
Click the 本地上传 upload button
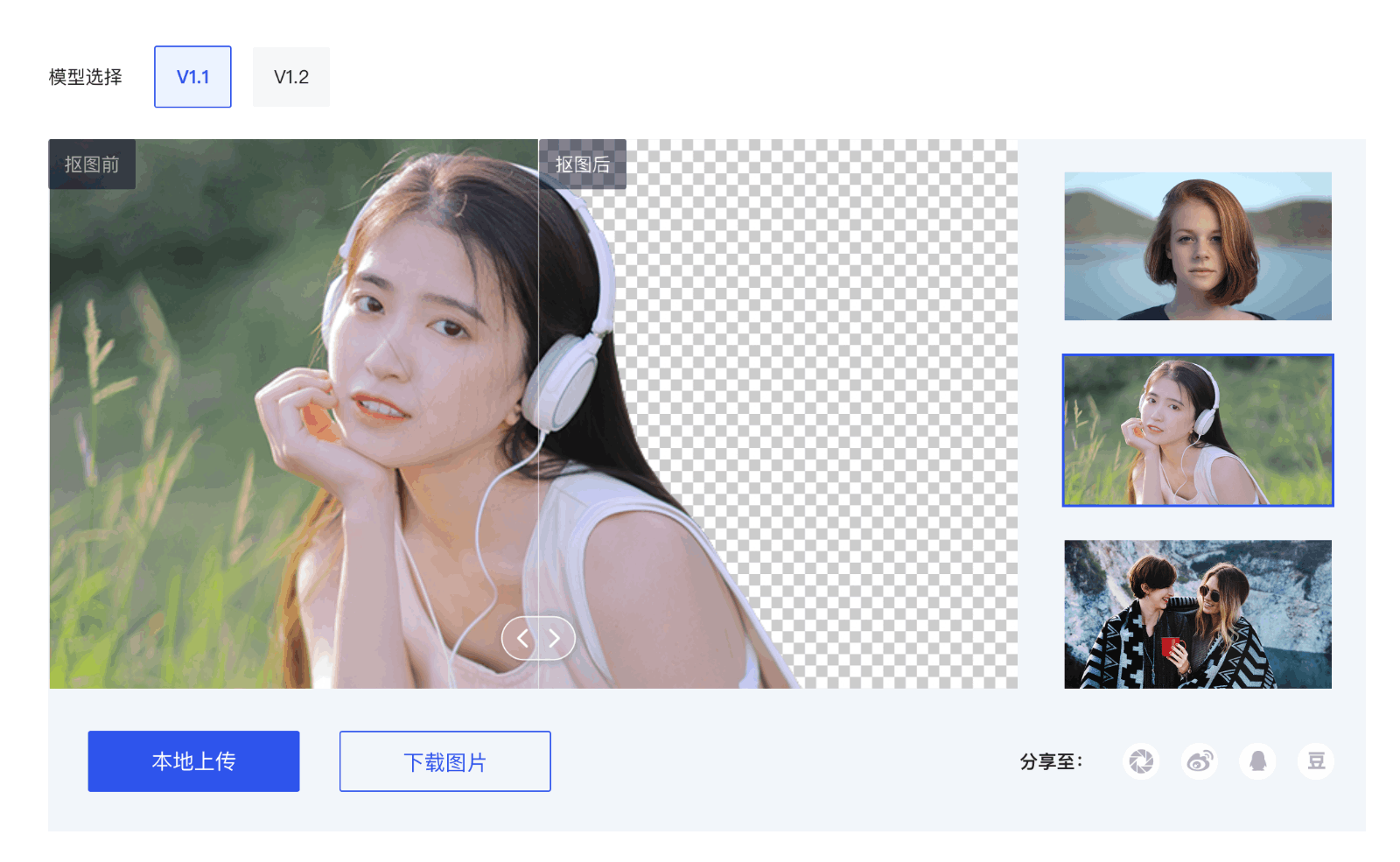[193, 761]
